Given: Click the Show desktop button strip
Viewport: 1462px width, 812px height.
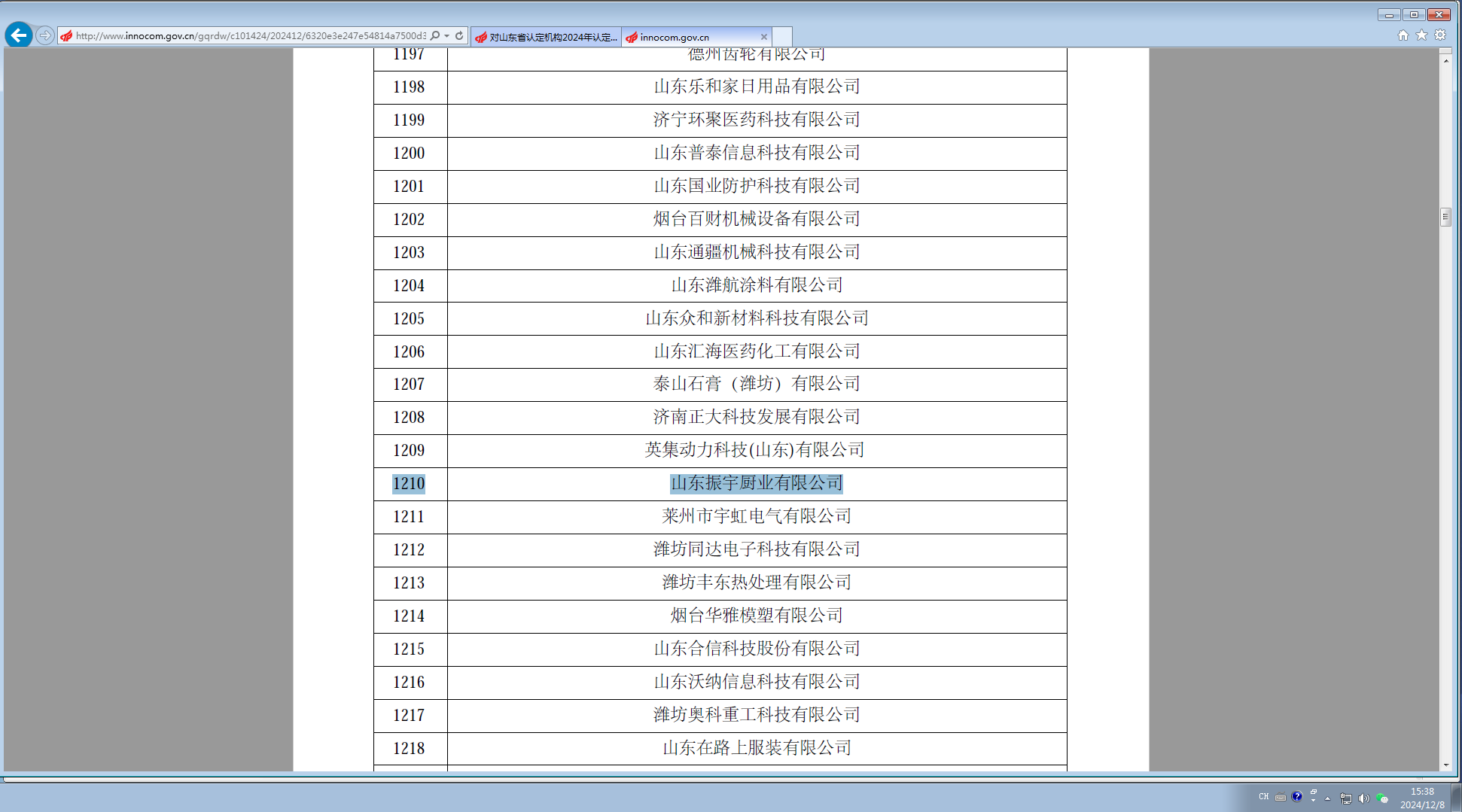Looking at the screenshot, I should pyautogui.click(x=1457, y=798).
